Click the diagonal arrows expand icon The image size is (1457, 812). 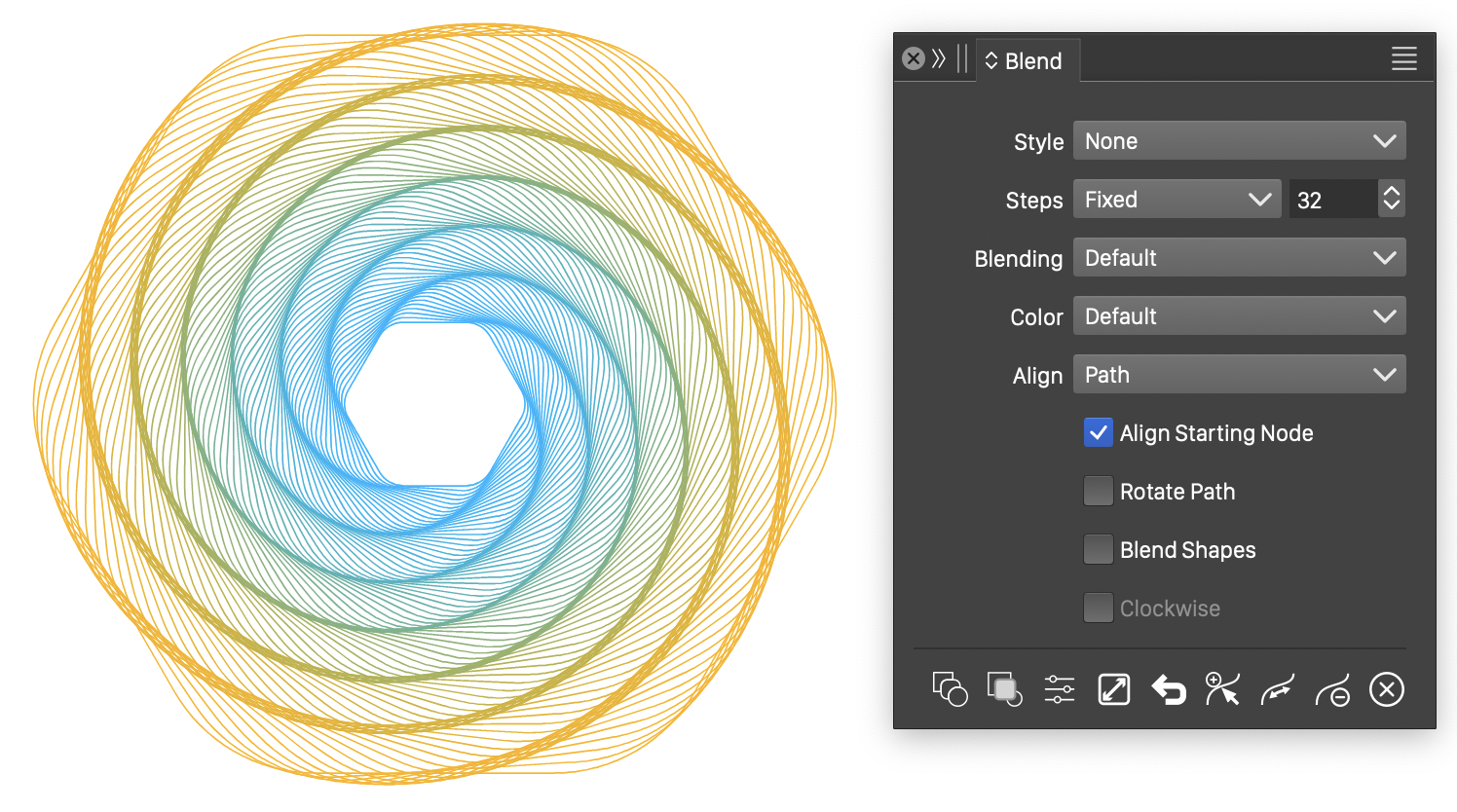(1113, 689)
